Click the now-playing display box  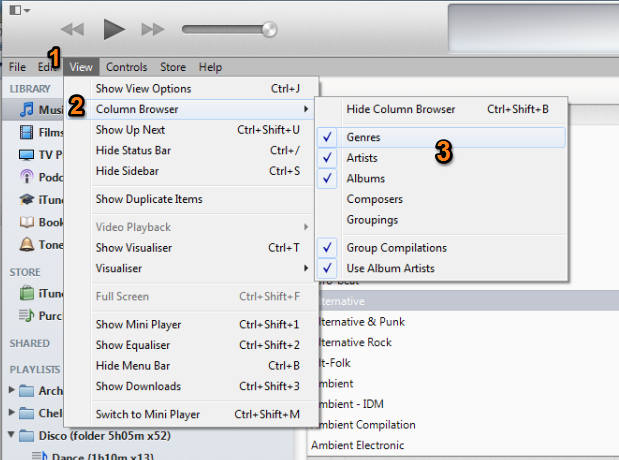tap(533, 28)
